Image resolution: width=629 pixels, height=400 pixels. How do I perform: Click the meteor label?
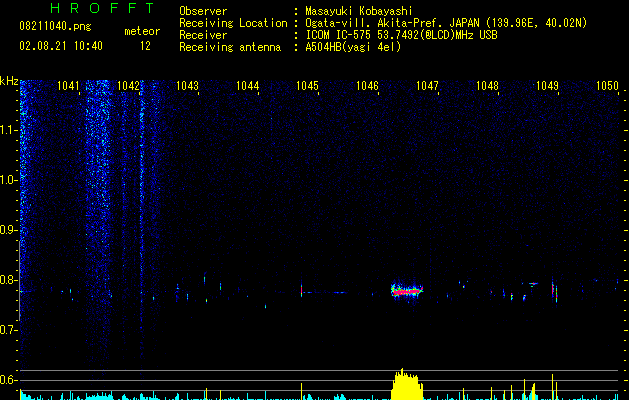[142, 31]
